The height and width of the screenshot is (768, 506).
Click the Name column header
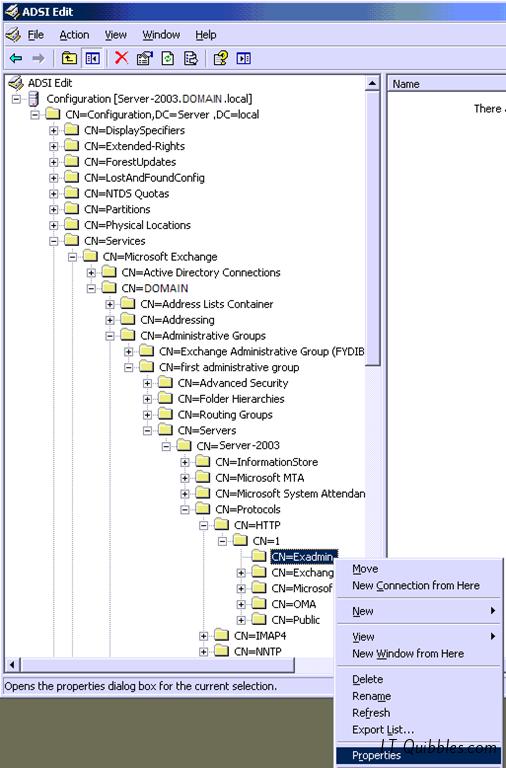pos(447,84)
